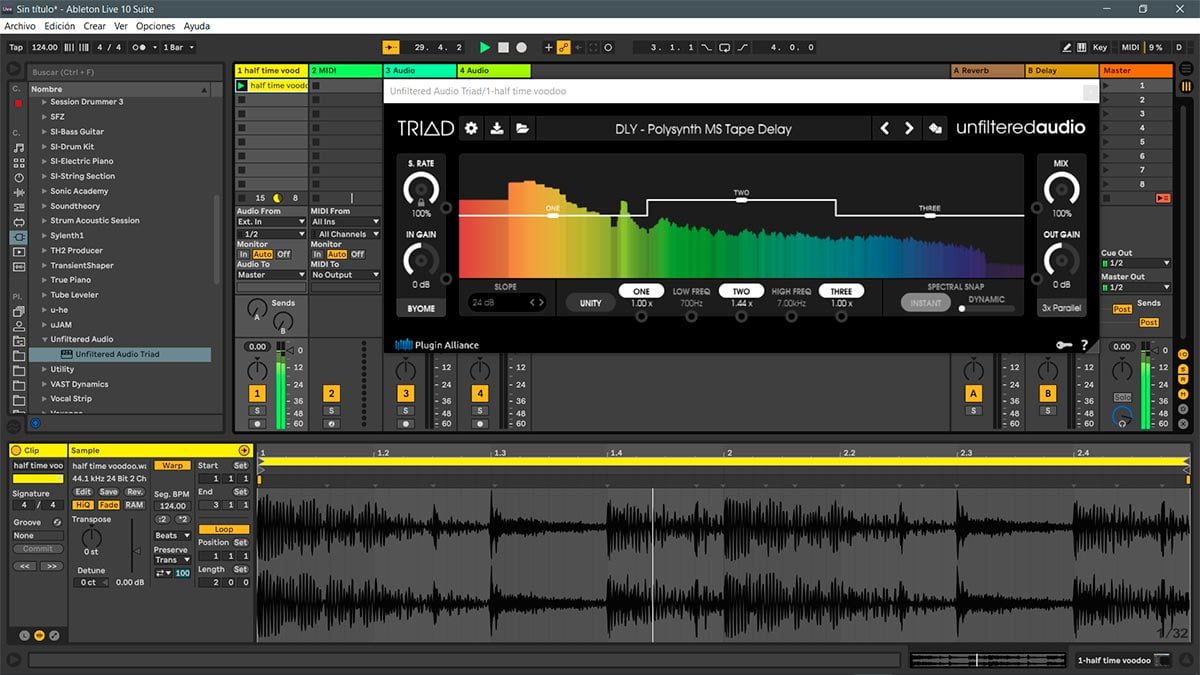
Task: Open the Ver menu
Action: pyautogui.click(x=121, y=26)
